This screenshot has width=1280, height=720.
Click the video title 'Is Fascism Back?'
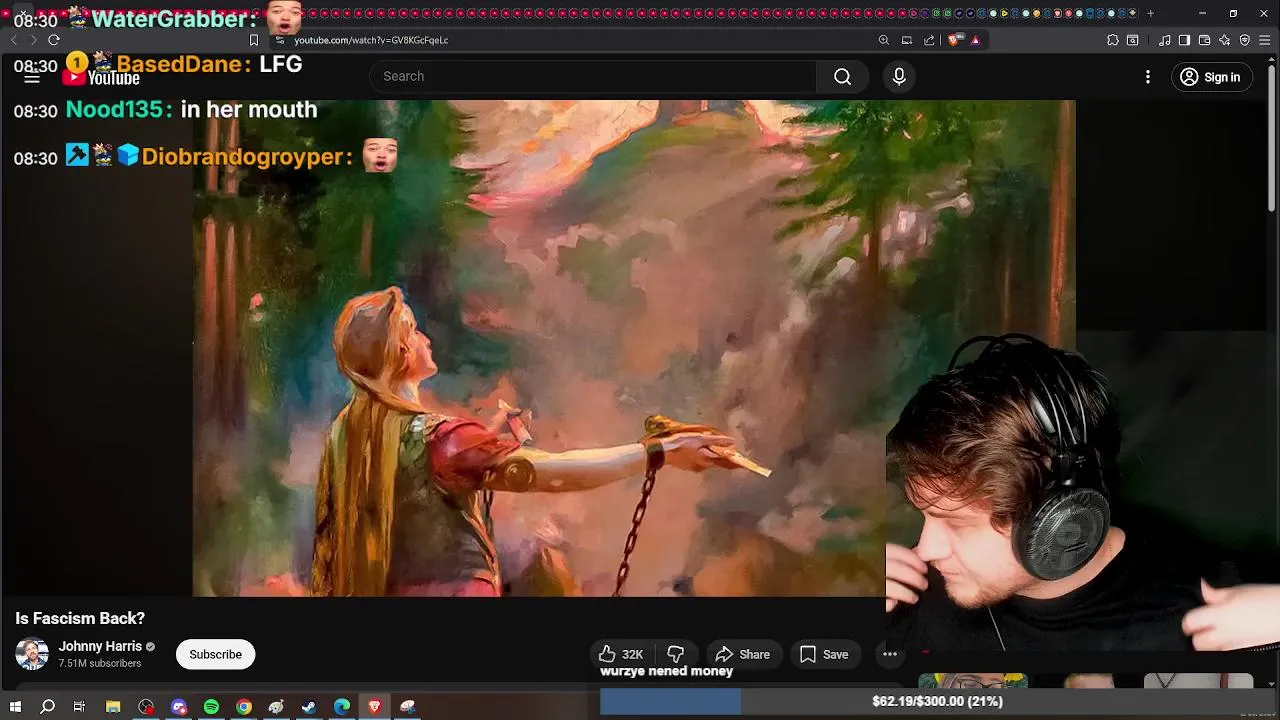(x=80, y=618)
